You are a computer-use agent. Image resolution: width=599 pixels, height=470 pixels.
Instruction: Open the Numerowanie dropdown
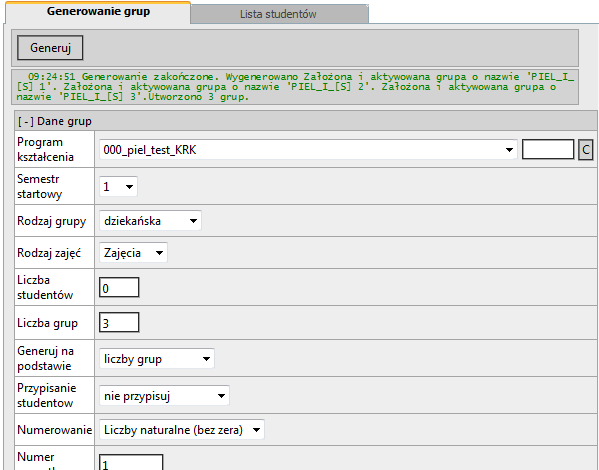[x=181, y=430]
